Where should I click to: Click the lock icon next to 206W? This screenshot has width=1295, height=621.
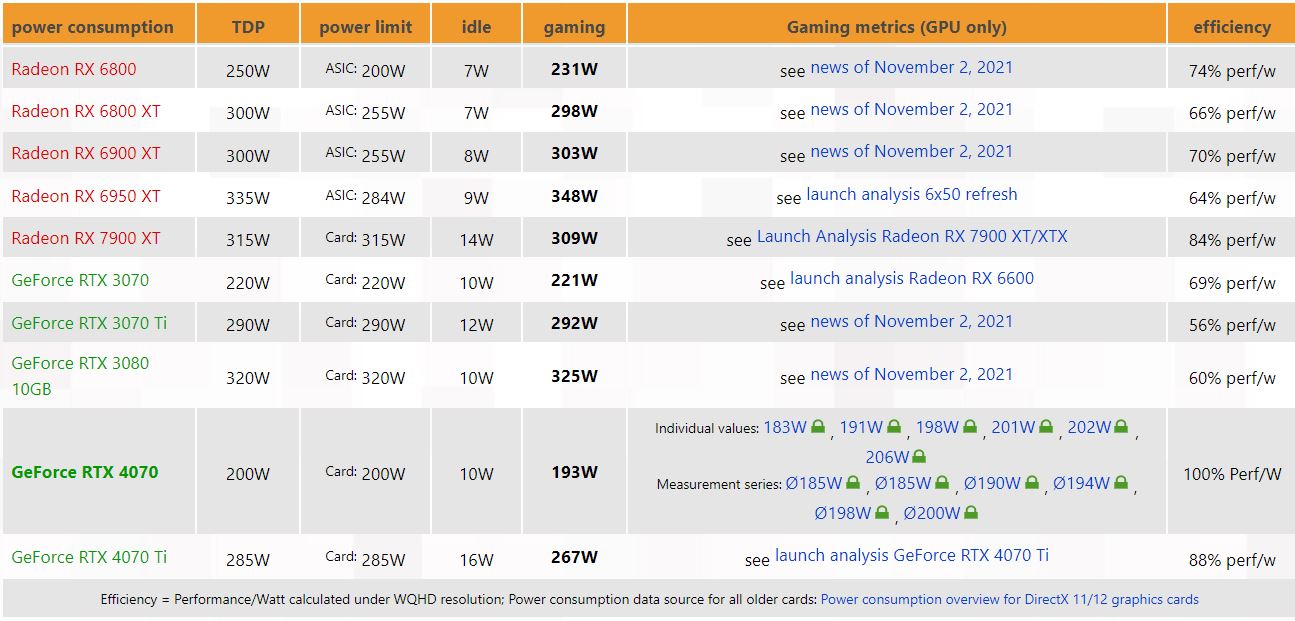click(x=921, y=457)
